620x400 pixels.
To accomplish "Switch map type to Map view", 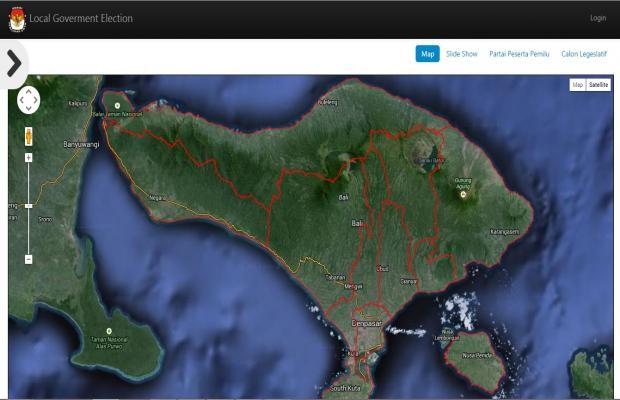I will tap(577, 85).
